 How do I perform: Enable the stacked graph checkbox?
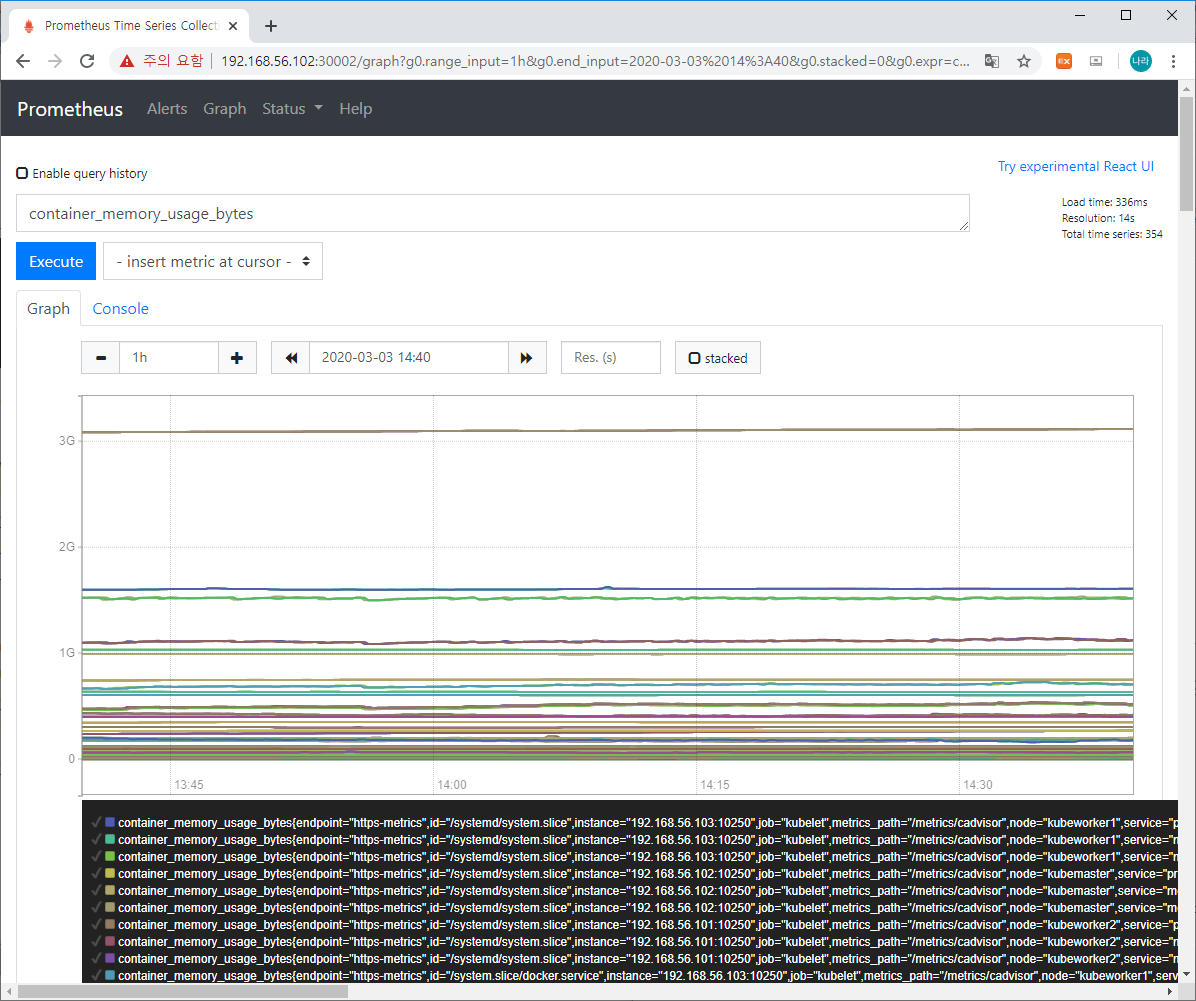(694, 358)
